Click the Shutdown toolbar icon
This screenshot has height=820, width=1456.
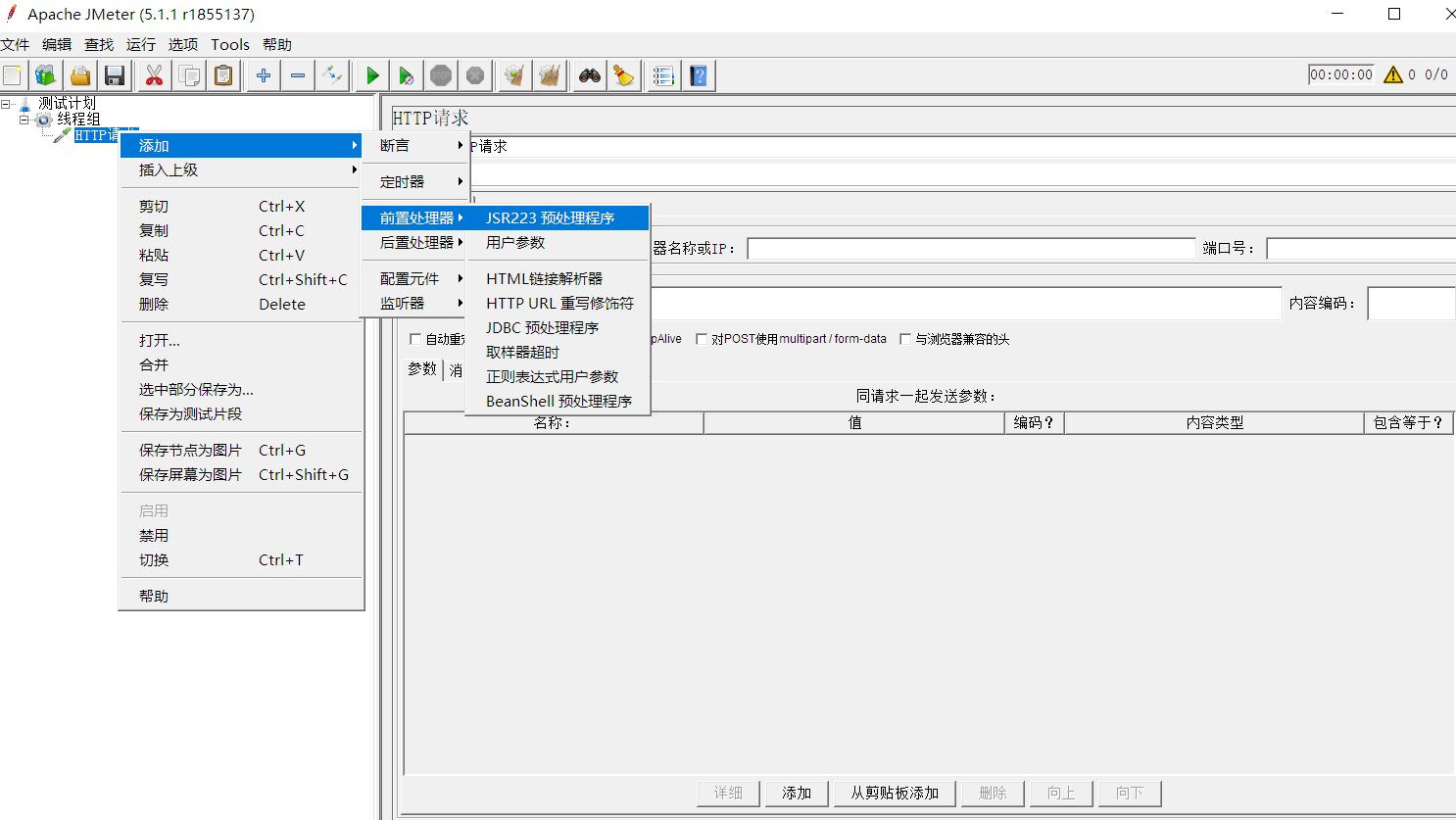point(475,75)
